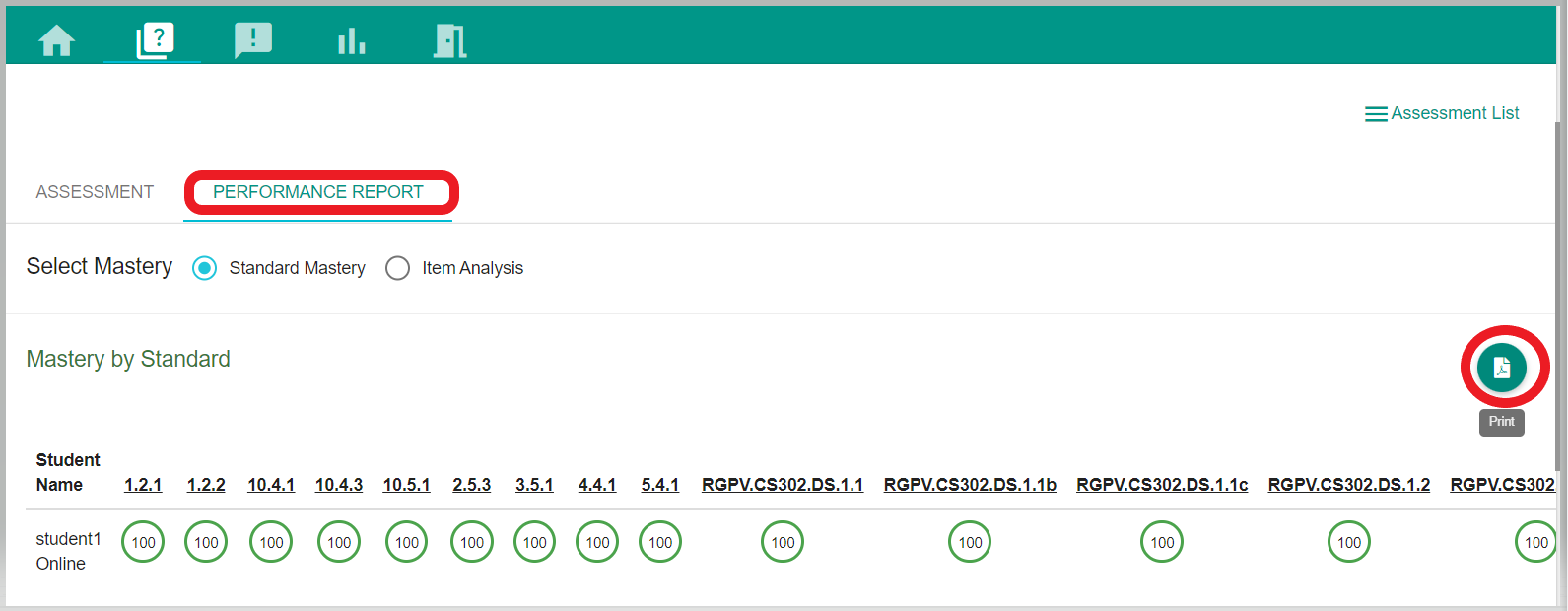
Task: Click the PDF print icon button
Action: pos(1501,368)
